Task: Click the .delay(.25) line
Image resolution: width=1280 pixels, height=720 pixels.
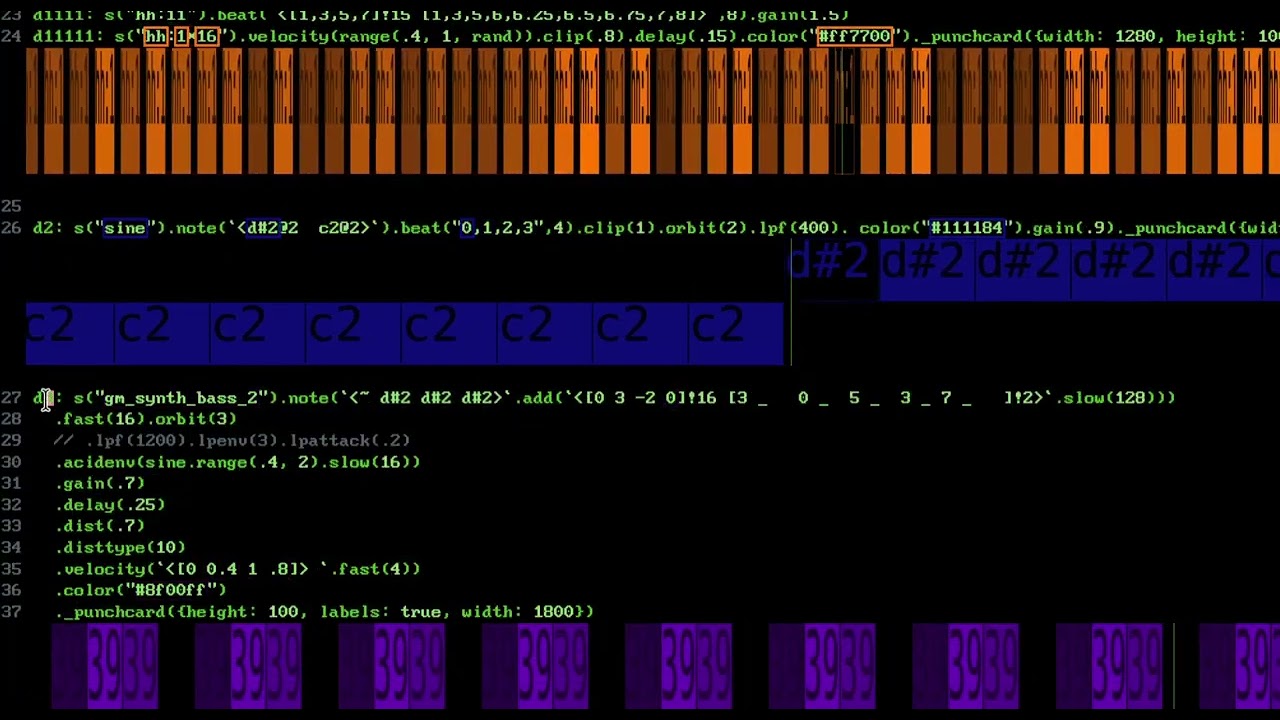Action: pyautogui.click(x=110, y=505)
